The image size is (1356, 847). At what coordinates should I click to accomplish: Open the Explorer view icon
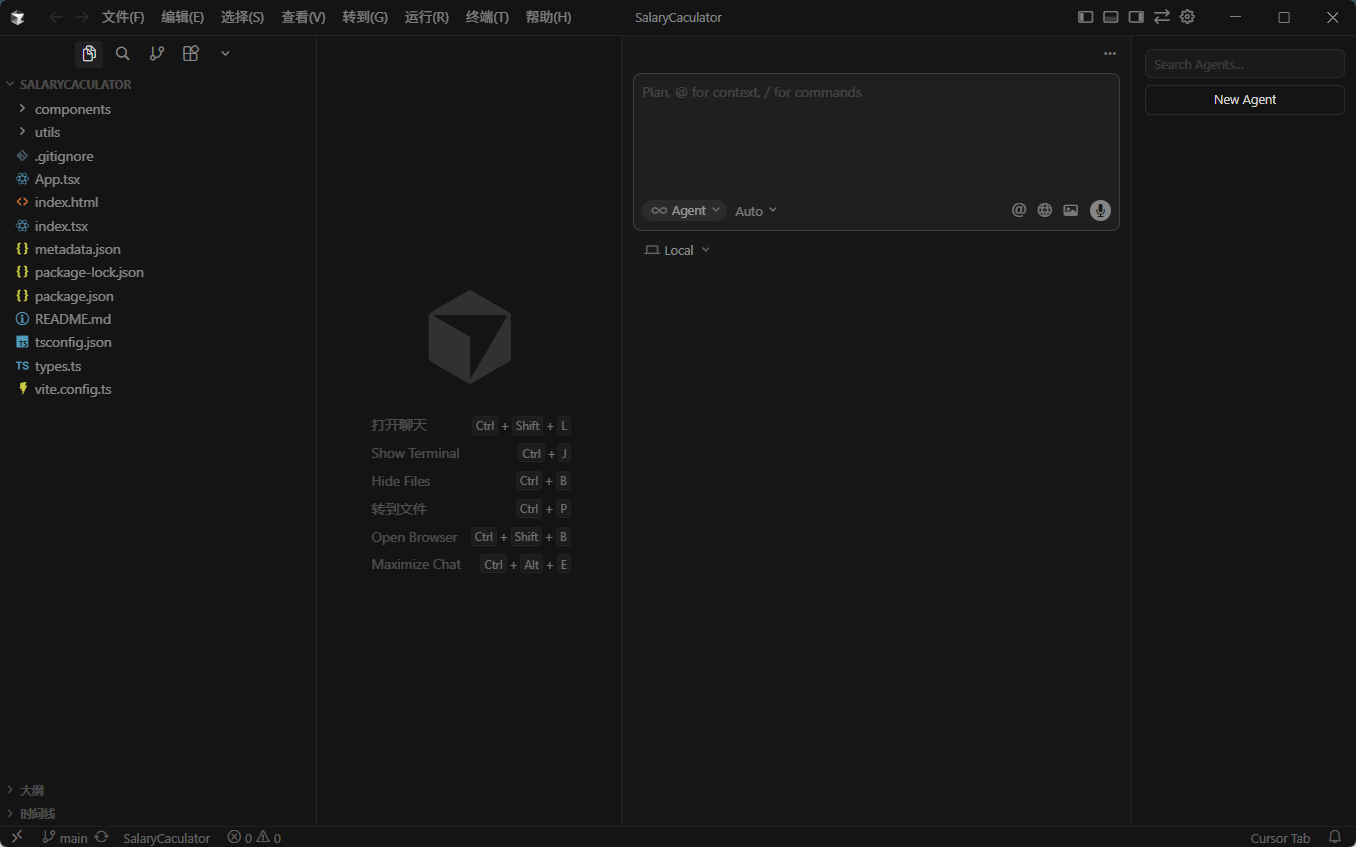[89, 54]
